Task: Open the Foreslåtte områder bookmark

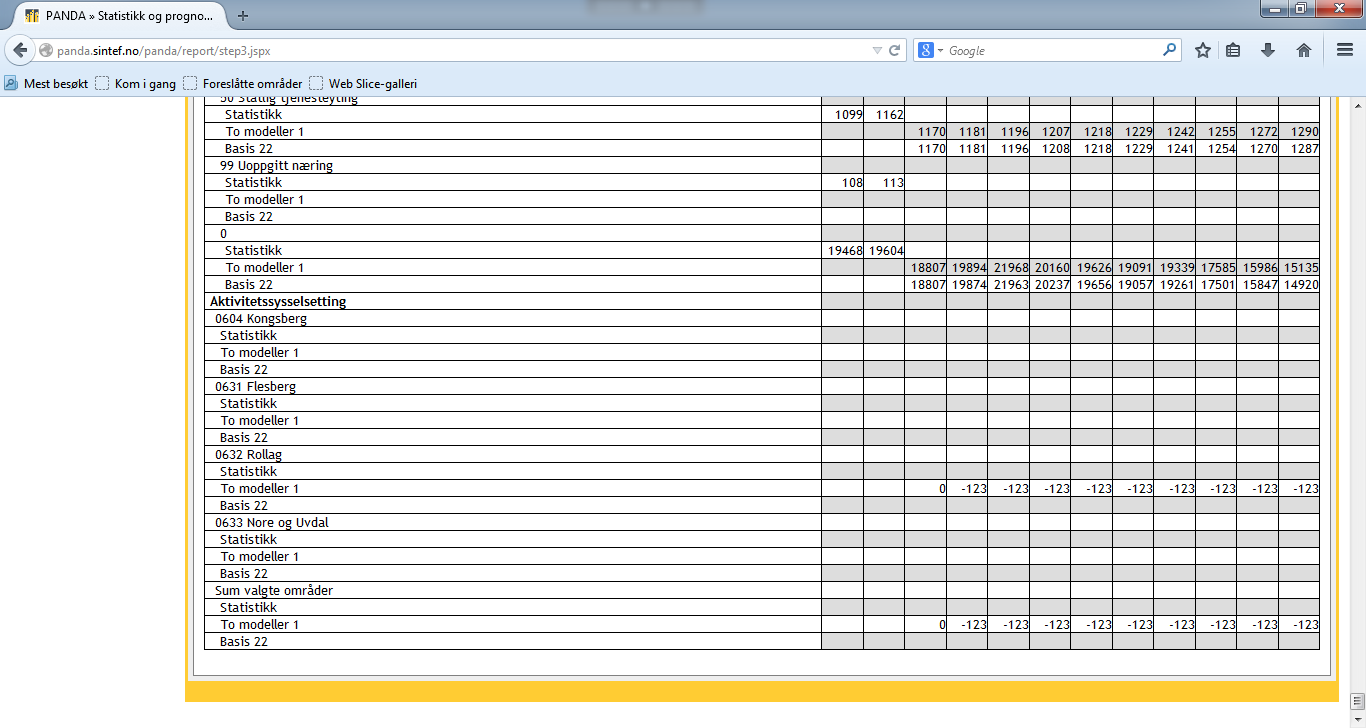Action: pyautogui.click(x=242, y=84)
